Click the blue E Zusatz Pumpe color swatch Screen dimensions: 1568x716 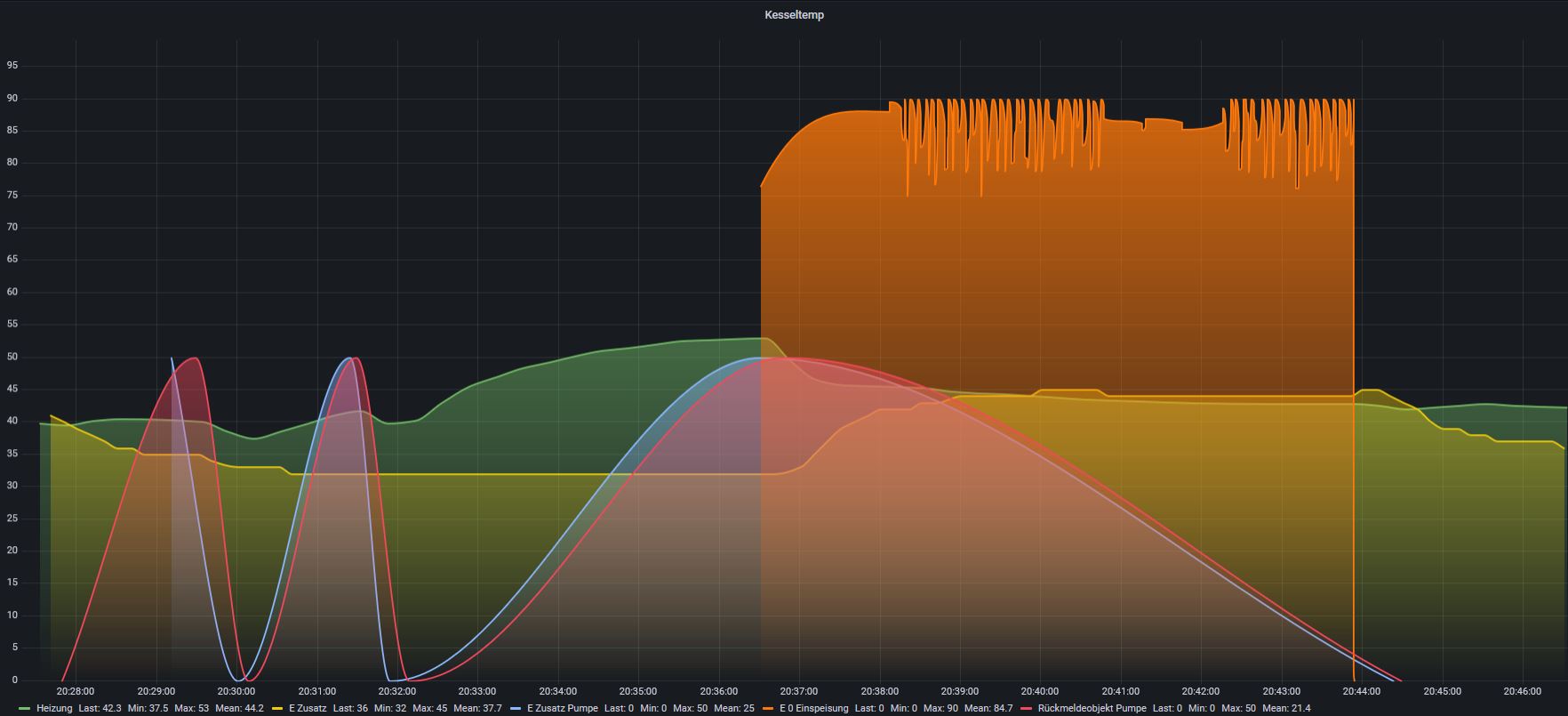(x=516, y=709)
